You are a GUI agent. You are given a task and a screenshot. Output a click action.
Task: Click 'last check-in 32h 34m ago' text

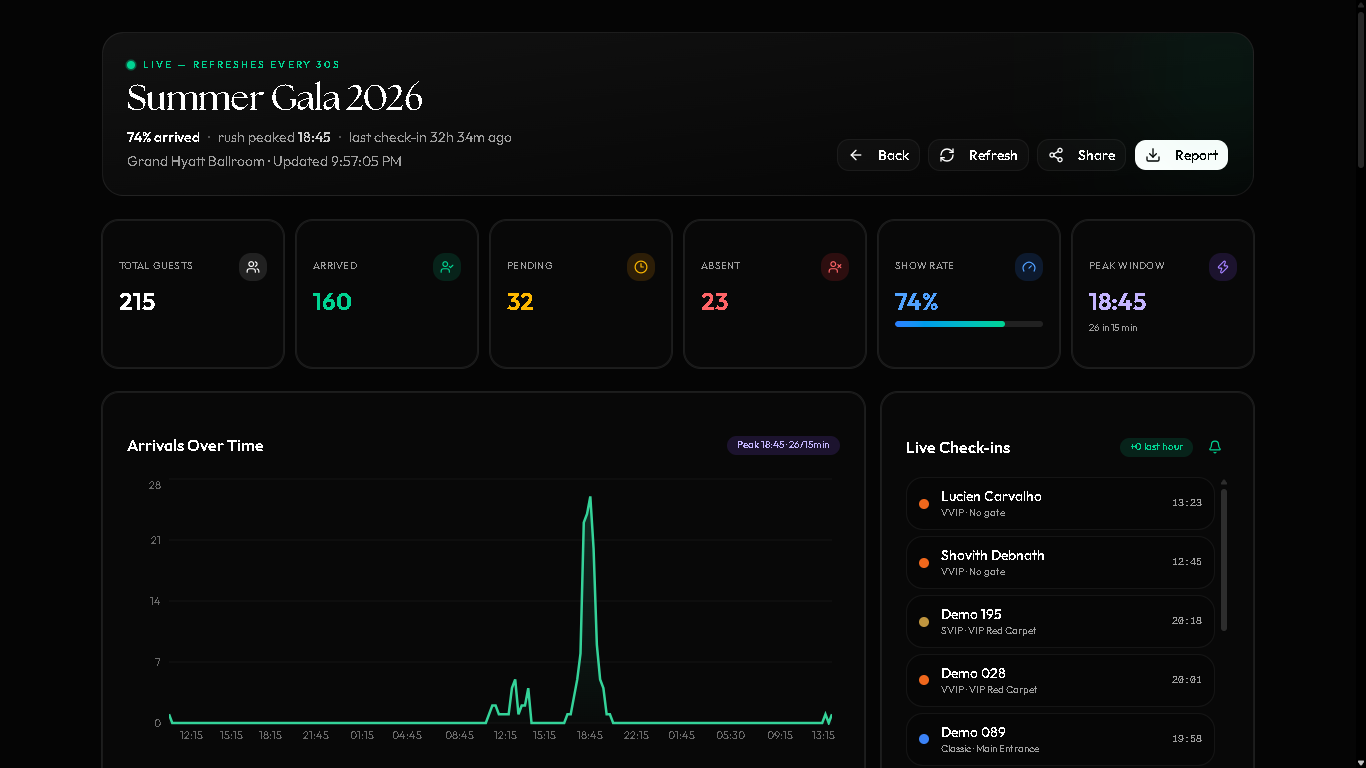(x=430, y=137)
